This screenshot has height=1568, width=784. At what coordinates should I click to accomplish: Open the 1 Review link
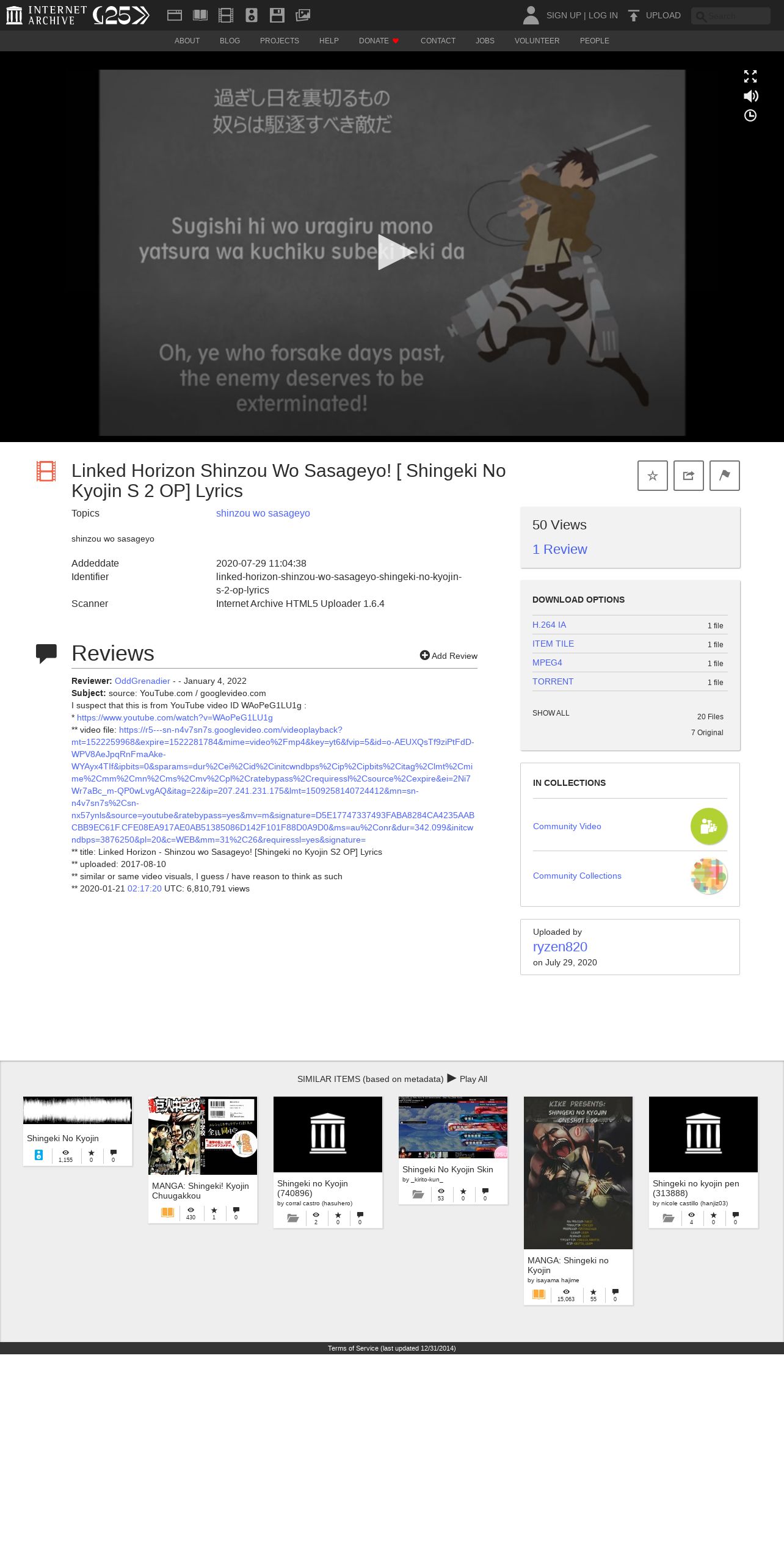(559, 550)
